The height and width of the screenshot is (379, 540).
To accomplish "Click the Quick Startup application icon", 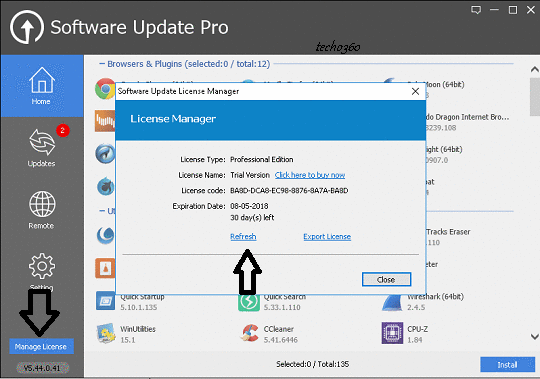I will pyautogui.click(x=105, y=301).
